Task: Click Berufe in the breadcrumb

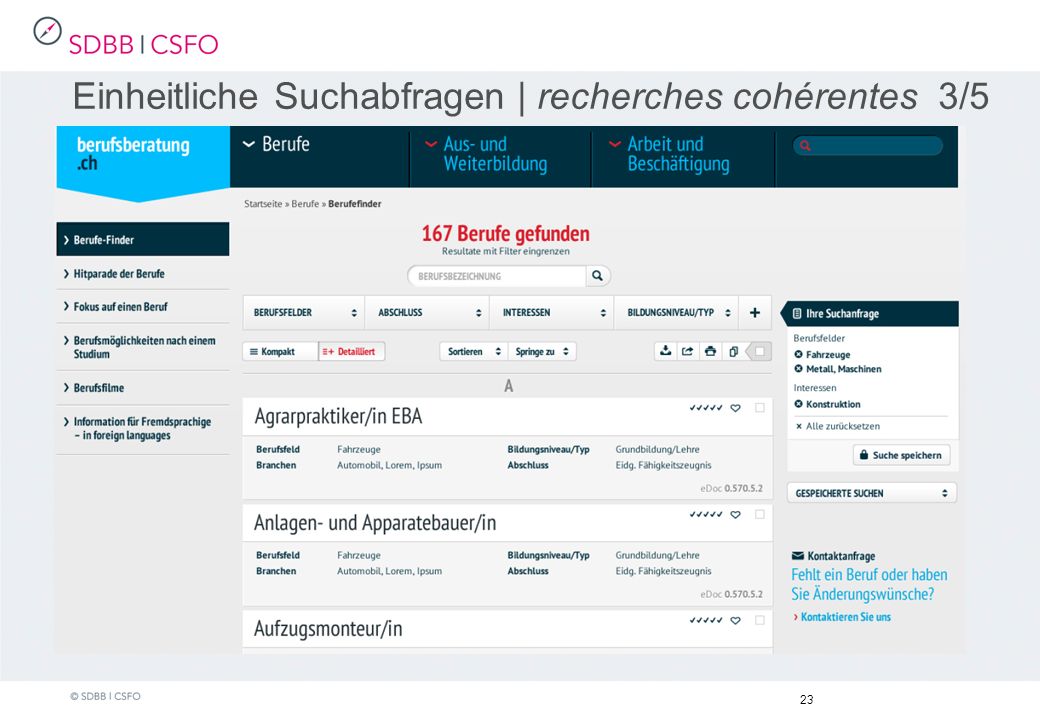Action: click(305, 204)
